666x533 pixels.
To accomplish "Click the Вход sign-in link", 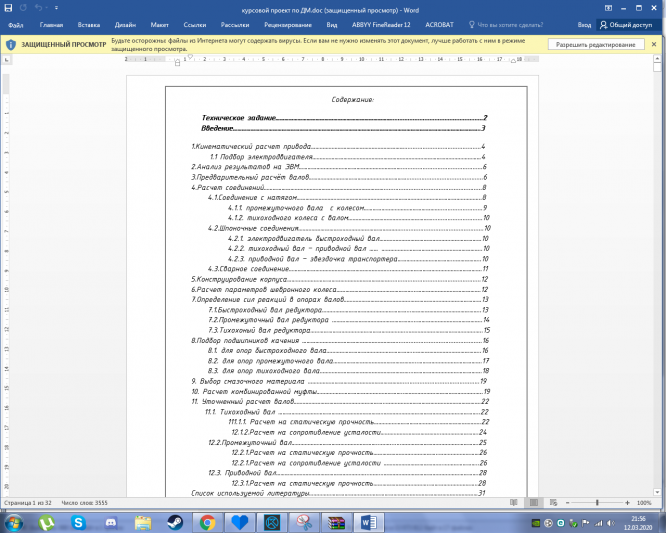I will coord(584,25).
